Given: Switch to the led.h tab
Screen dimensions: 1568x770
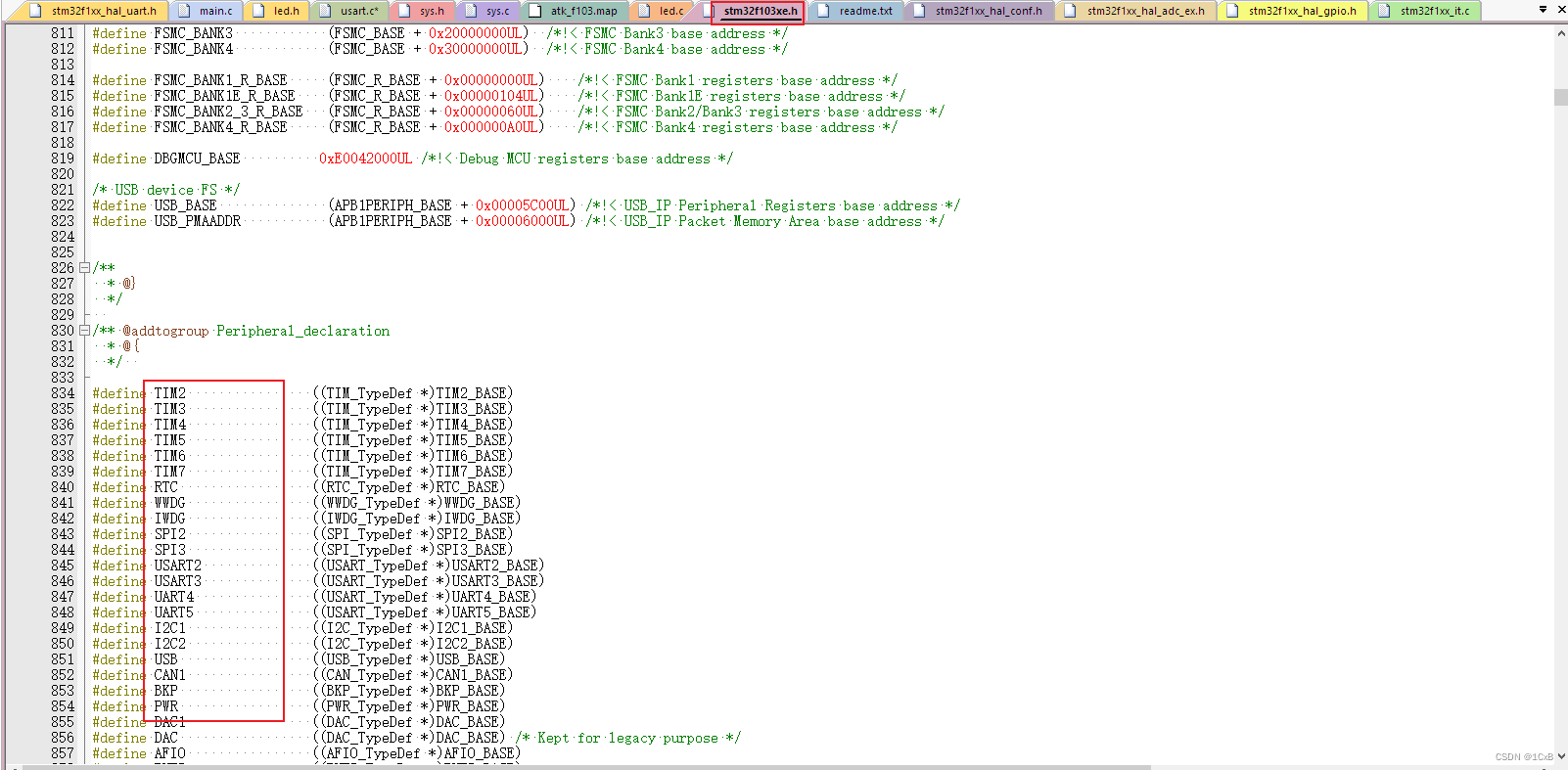Looking at the screenshot, I should click(x=277, y=11).
